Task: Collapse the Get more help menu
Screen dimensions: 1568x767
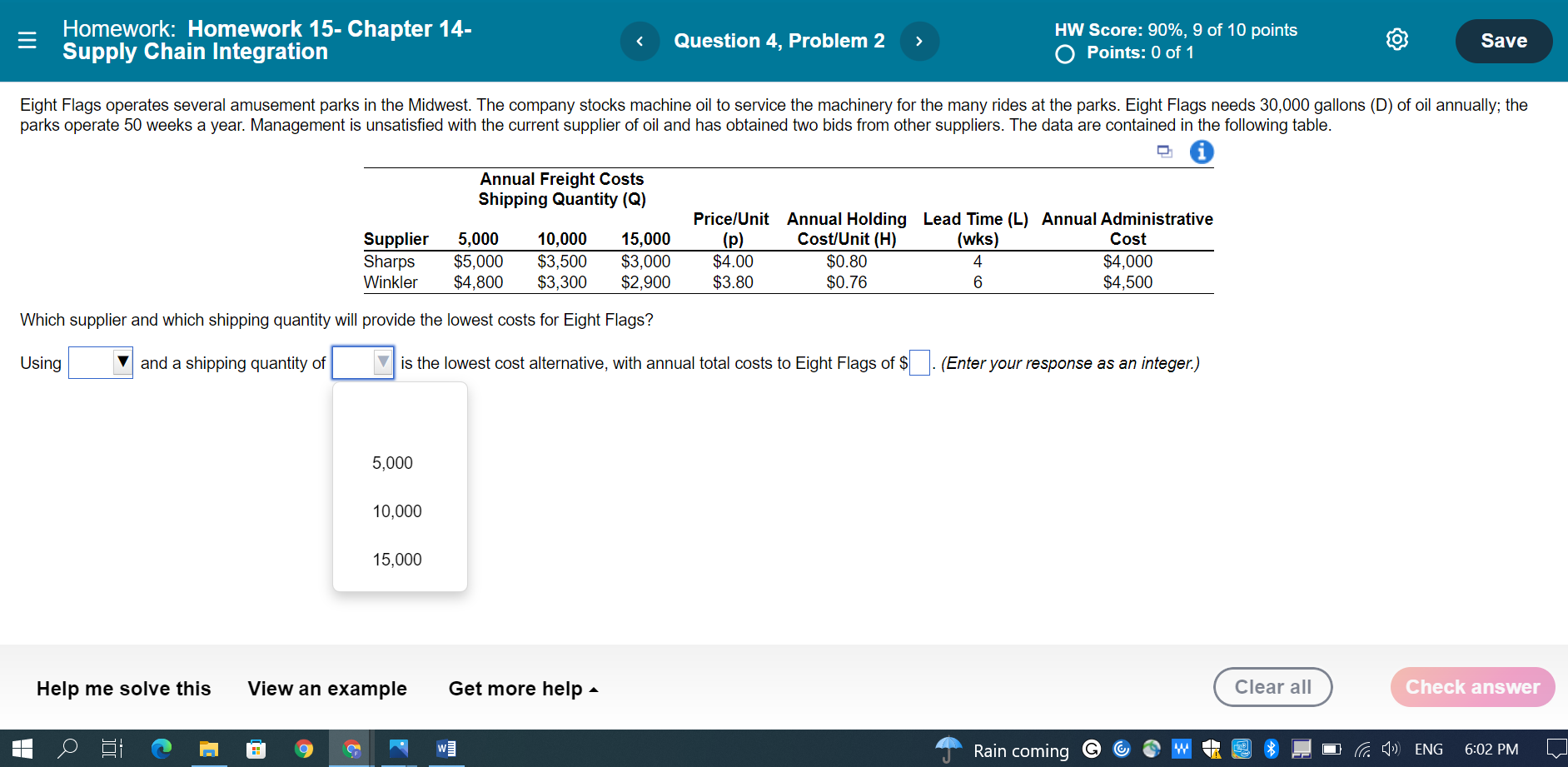Action: coord(593,689)
